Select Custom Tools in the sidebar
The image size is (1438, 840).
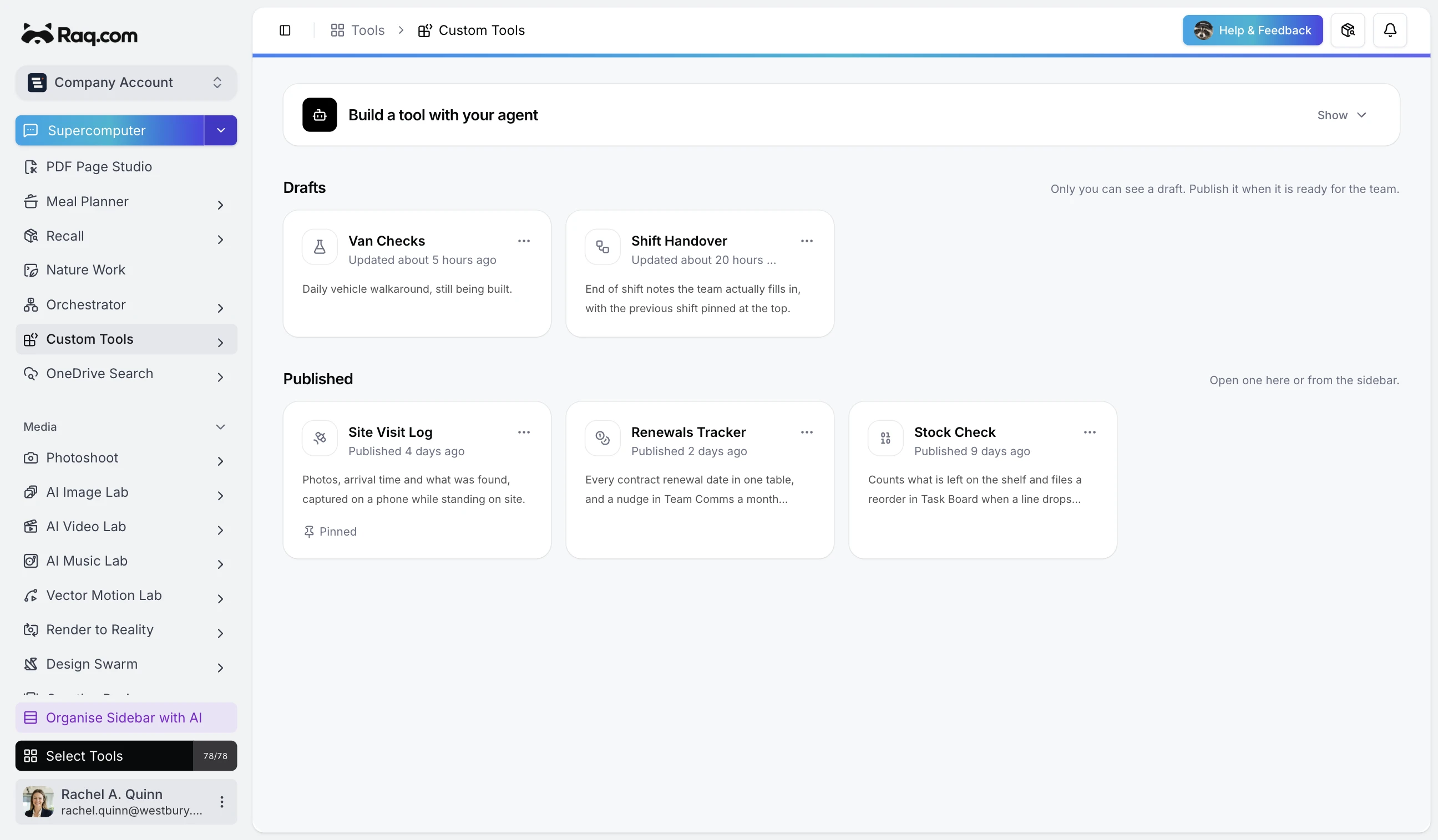pos(126,339)
